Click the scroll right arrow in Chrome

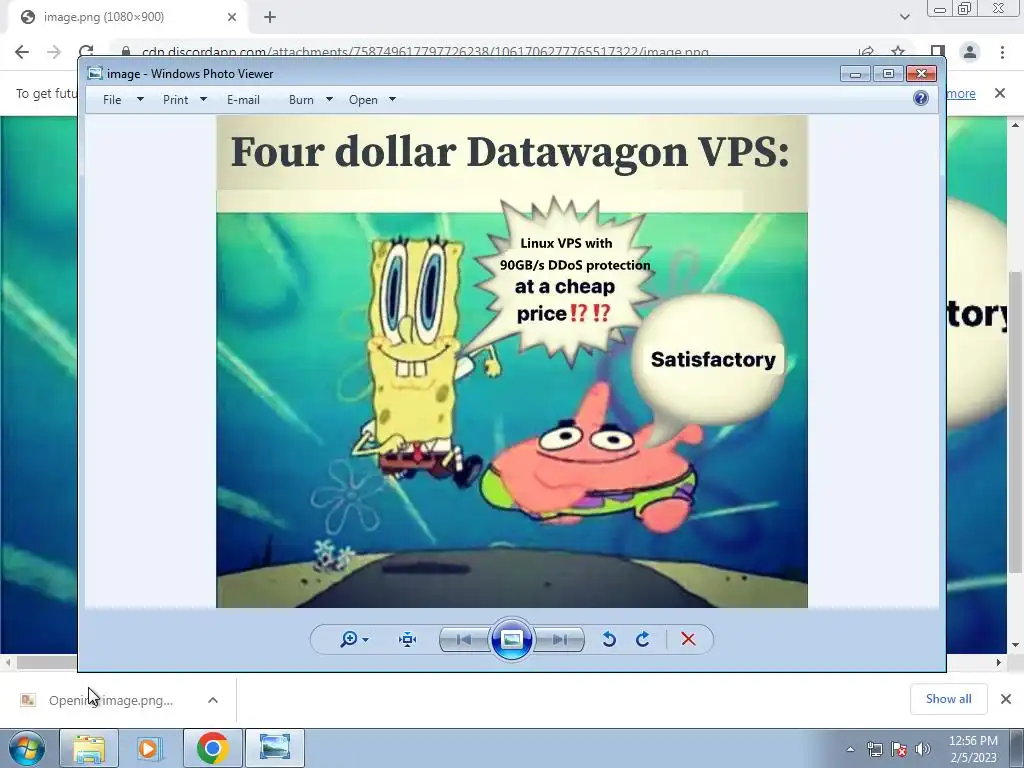(x=999, y=662)
